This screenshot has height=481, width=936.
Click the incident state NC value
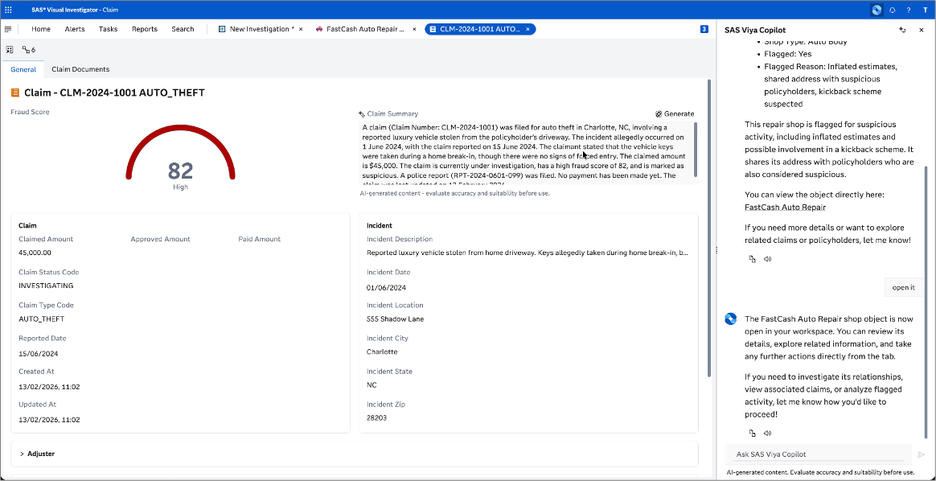point(371,386)
